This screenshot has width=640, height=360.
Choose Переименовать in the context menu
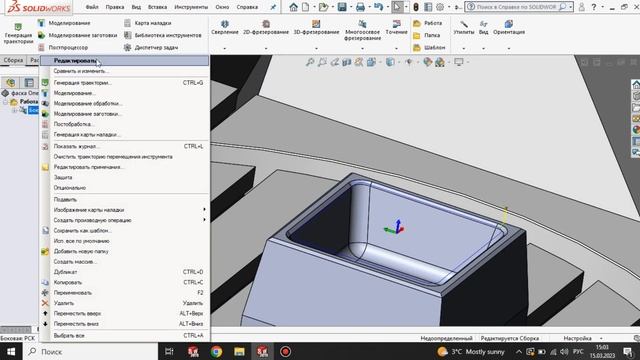click(x=124, y=293)
